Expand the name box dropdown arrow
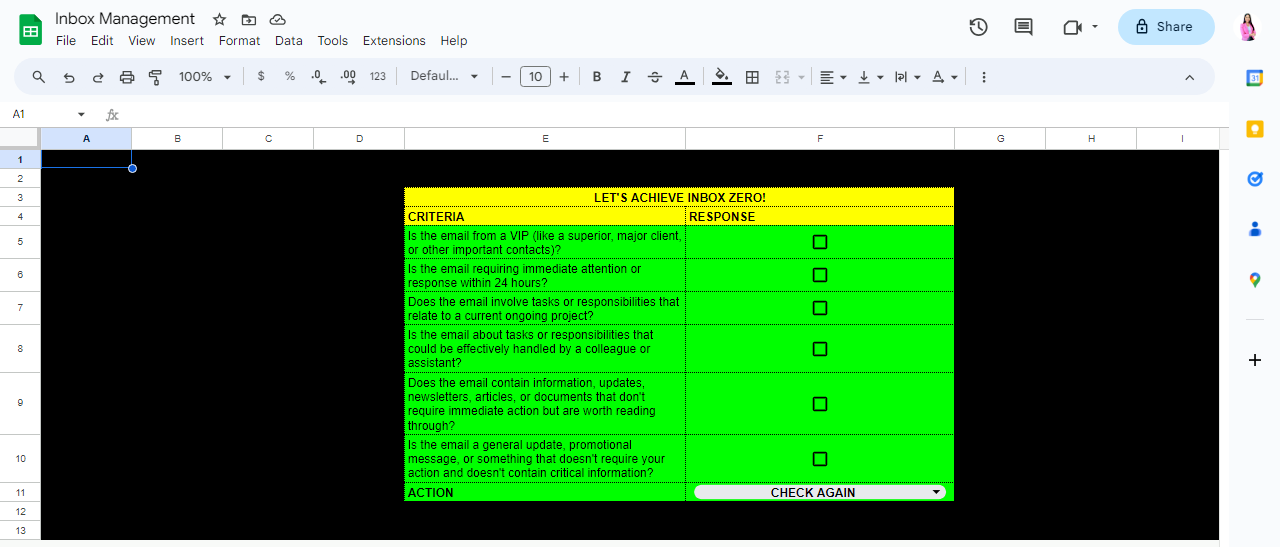Image resolution: width=1280 pixels, height=547 pixels. click(x=81, y=115)
